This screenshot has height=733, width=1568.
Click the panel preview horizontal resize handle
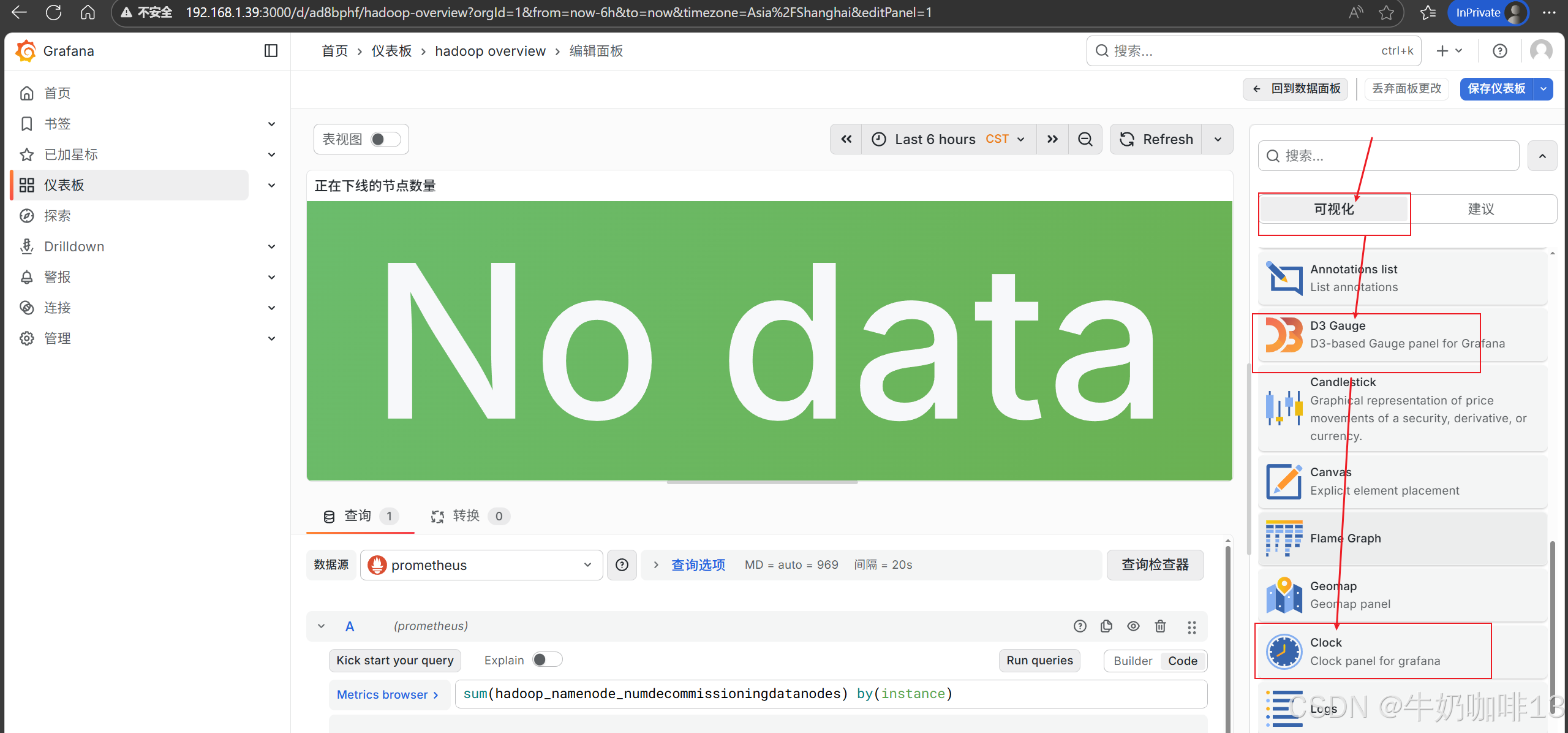click(x=762, y=483)
